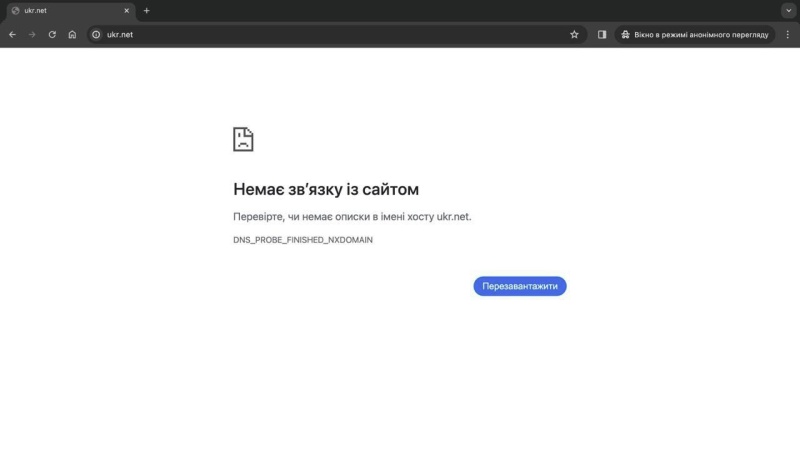This screenshot has width=800, height=456.
Task: Click the favicon on the ukr.net tab
Action: (x=15, y=10)
